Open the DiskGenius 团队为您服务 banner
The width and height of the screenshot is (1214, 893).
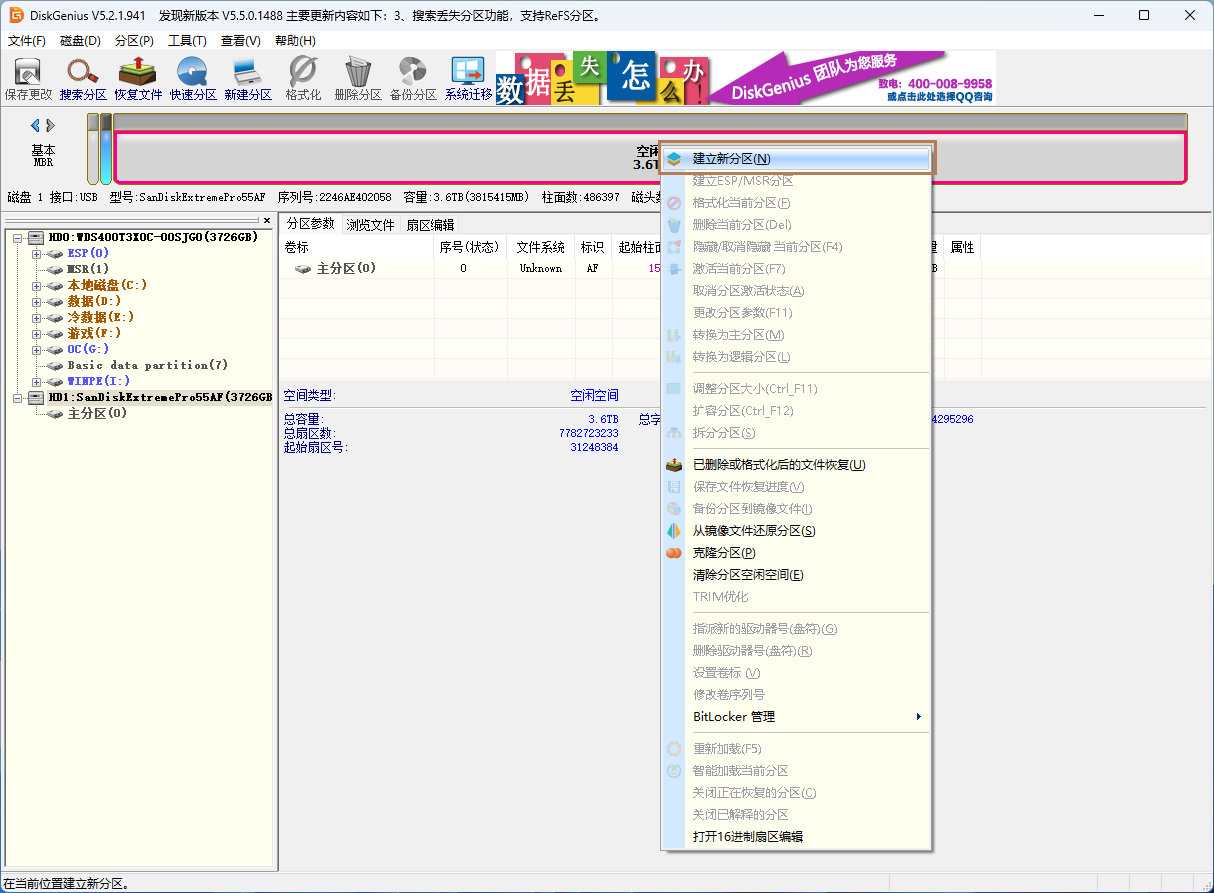(746, 78)
